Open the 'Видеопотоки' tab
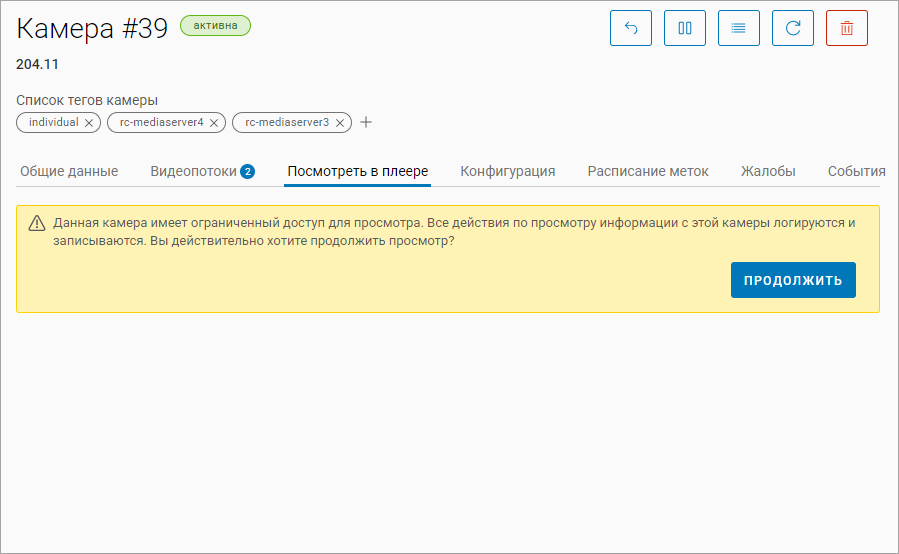899x554 pixels. 193,171
